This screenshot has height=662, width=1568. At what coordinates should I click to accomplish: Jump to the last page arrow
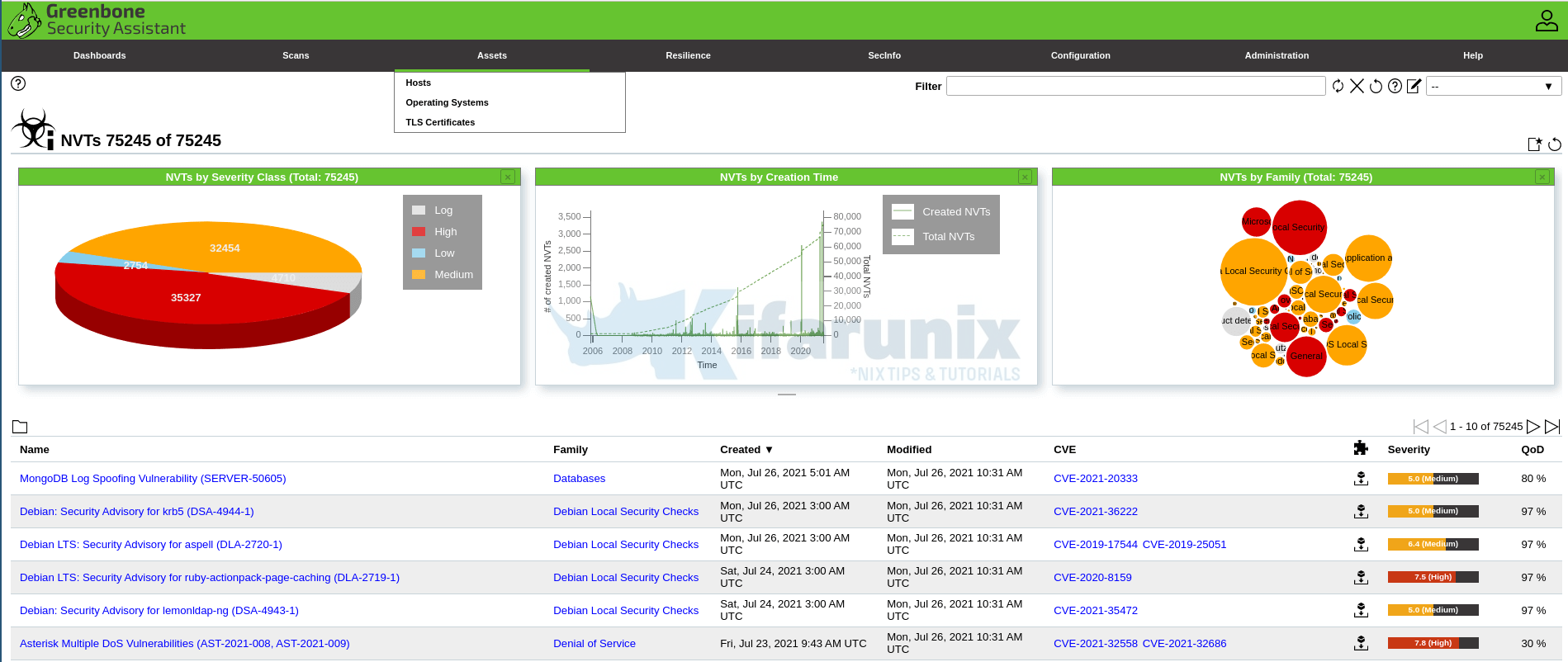tap(1552, 427)
